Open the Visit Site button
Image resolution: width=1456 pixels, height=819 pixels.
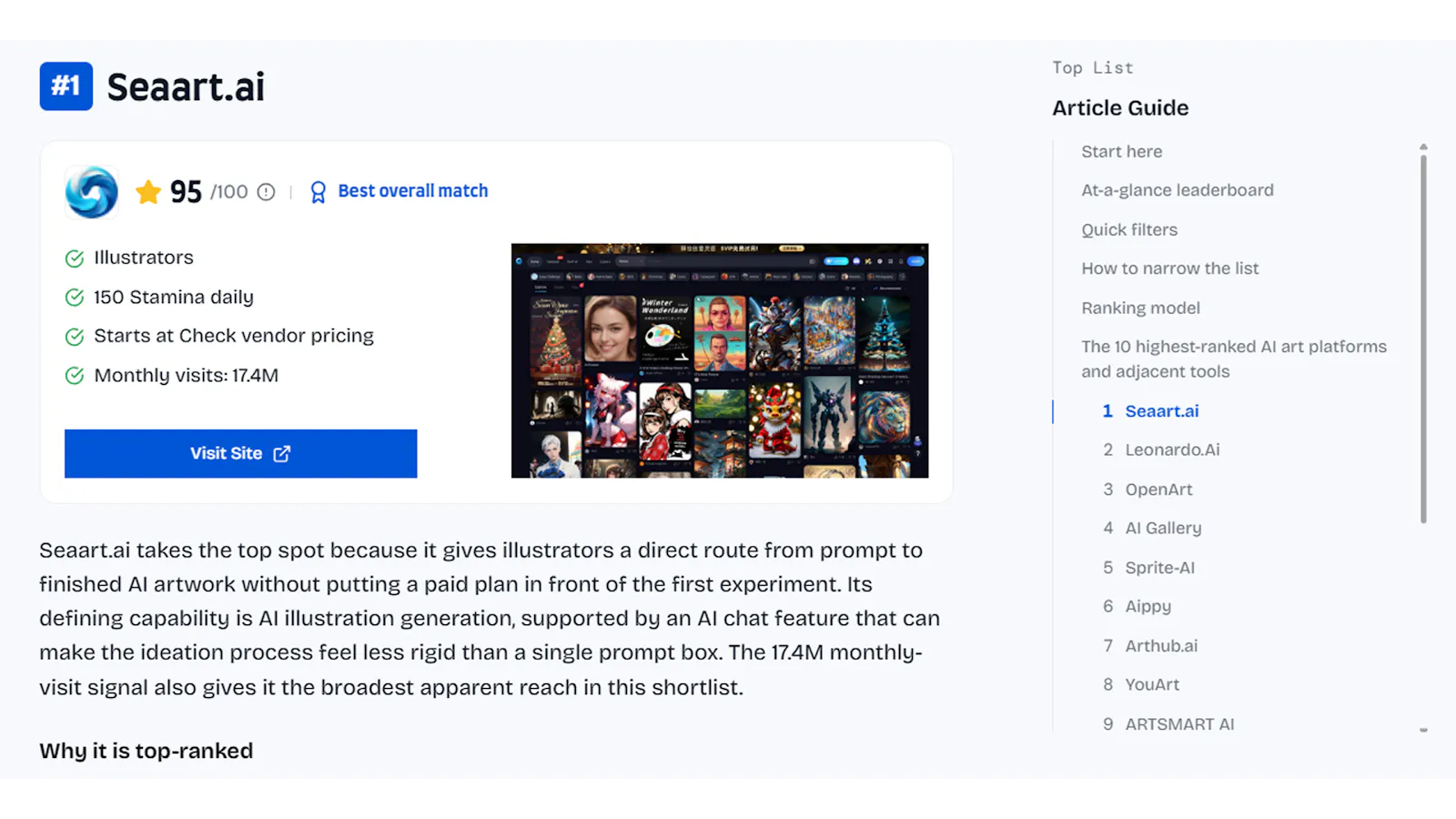pyautogui.click(x=241, y=453)
